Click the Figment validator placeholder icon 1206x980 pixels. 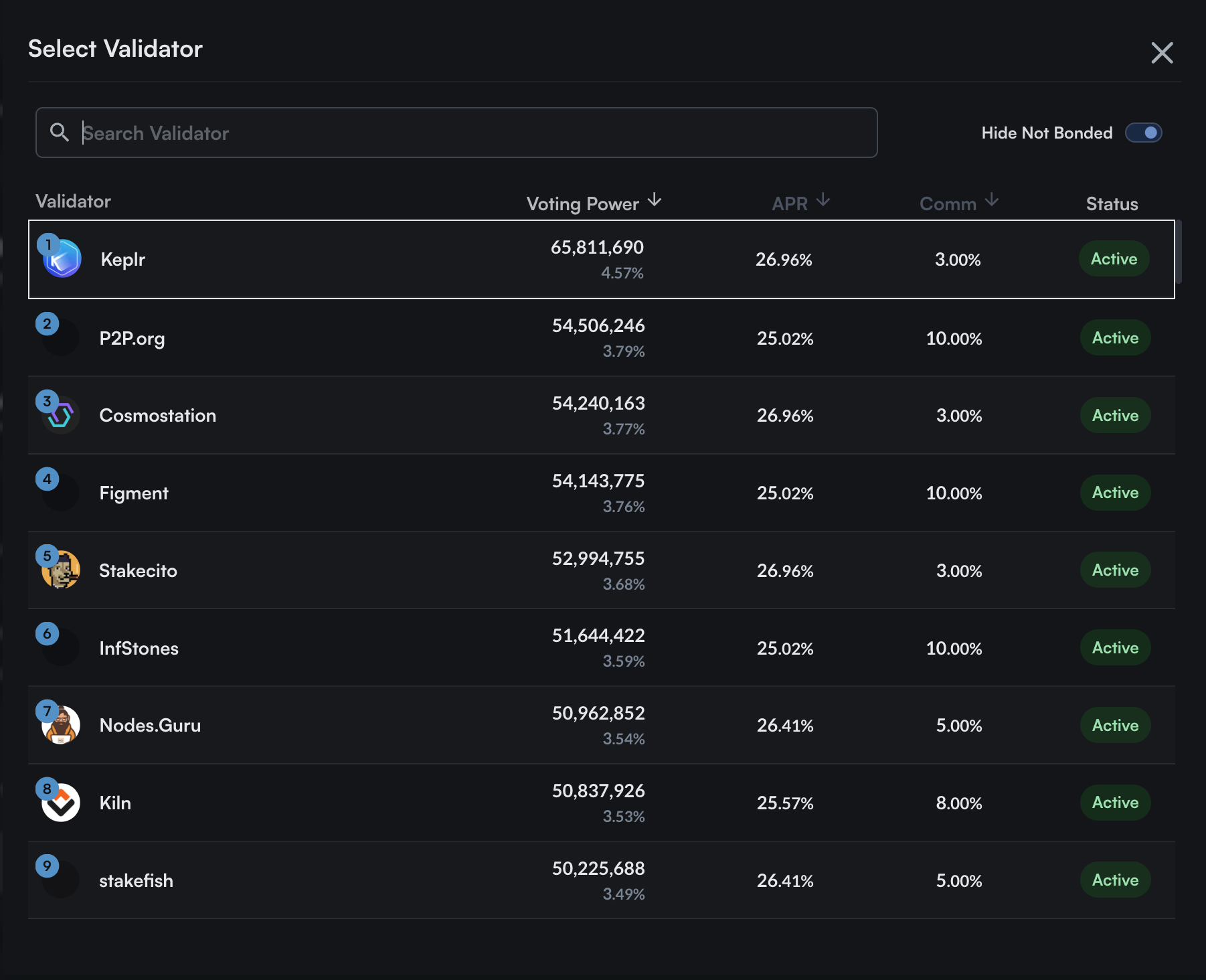(x=60, y=492)
